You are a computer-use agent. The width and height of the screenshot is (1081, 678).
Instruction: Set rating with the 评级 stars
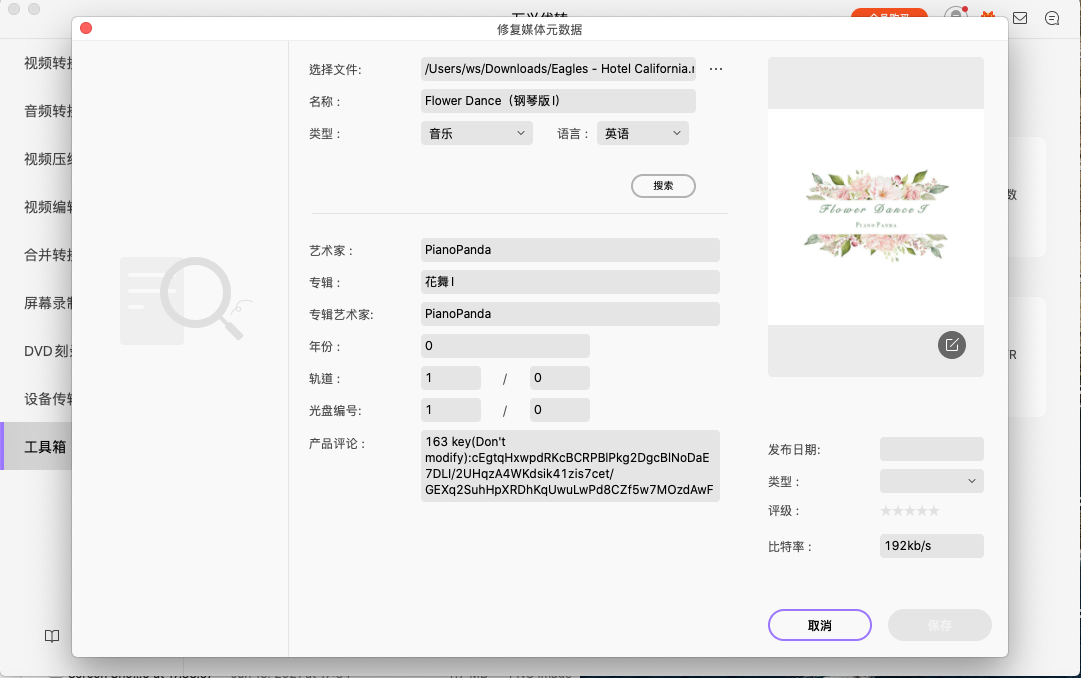click(x=910, y=511)
